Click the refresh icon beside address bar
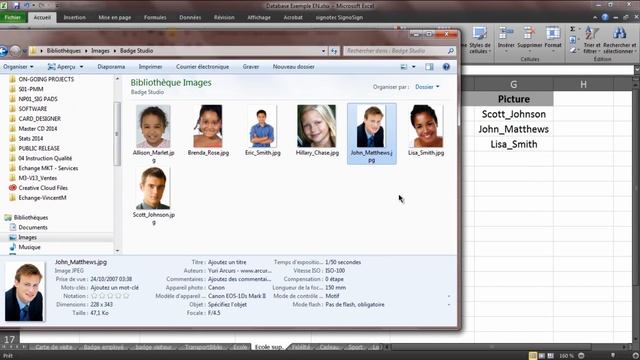 tap(334, 51)
